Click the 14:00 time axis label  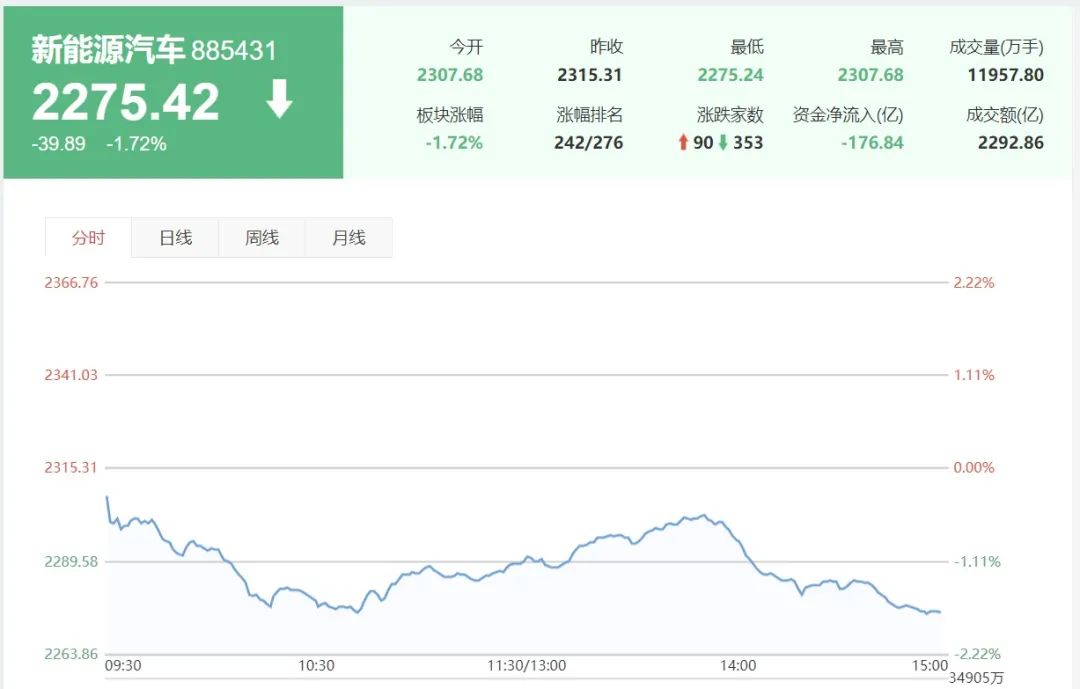pos(738,666)
